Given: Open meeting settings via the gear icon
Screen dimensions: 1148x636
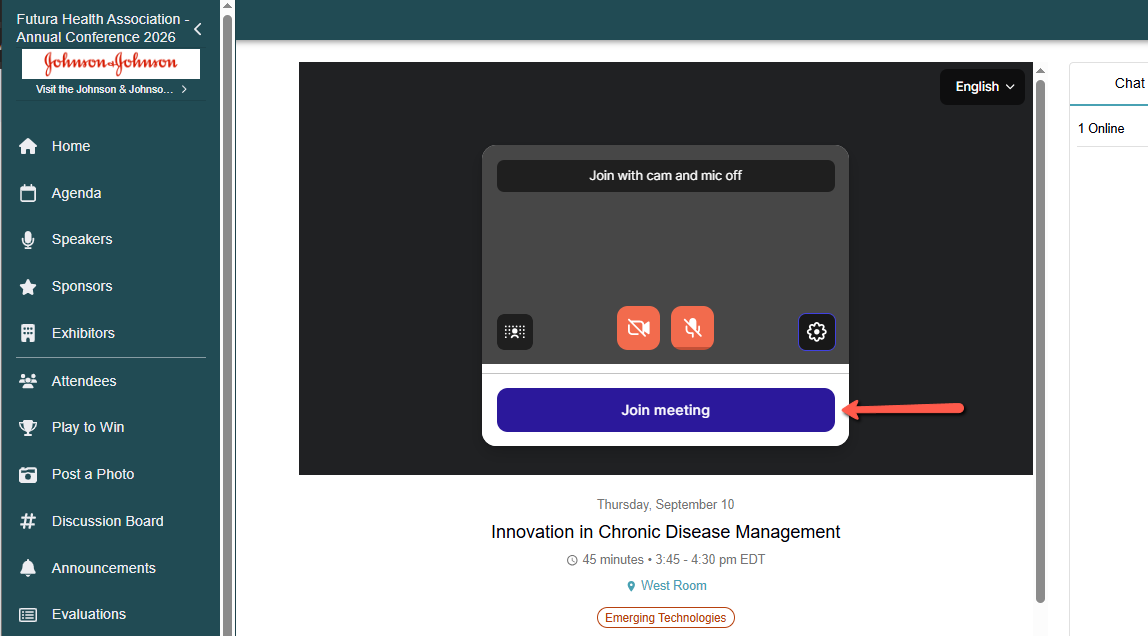Looking at the screenshot, I should 816,331.
